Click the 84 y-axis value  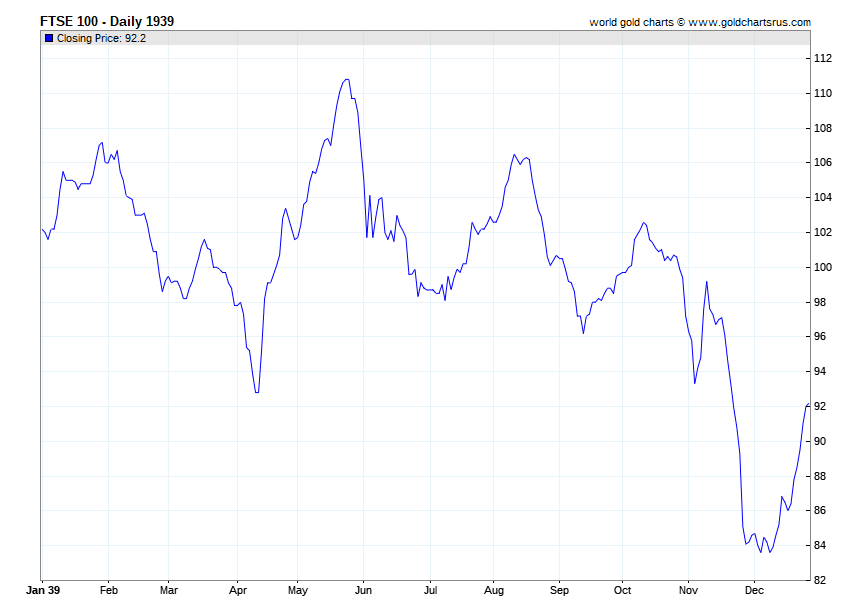820,545
